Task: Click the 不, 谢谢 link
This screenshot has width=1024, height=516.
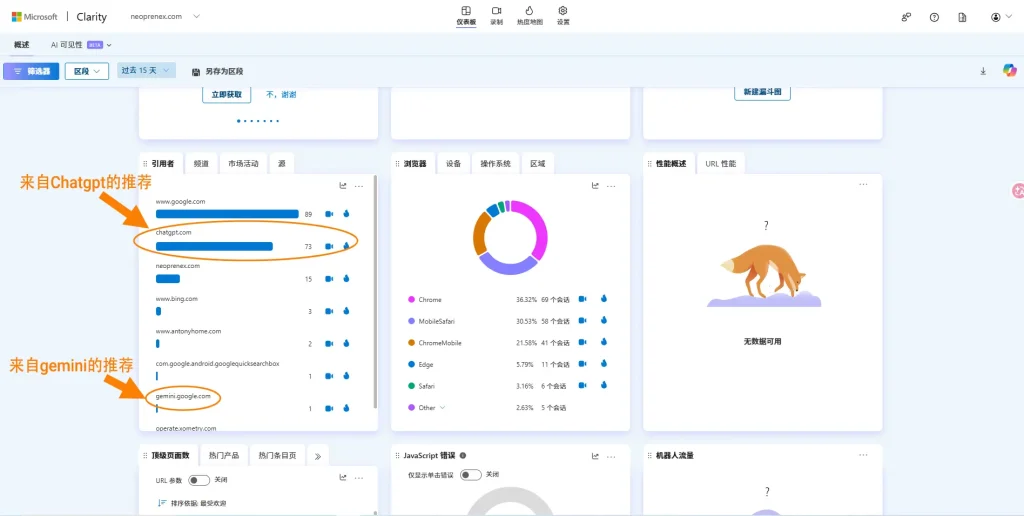Action: click(281, 94)
